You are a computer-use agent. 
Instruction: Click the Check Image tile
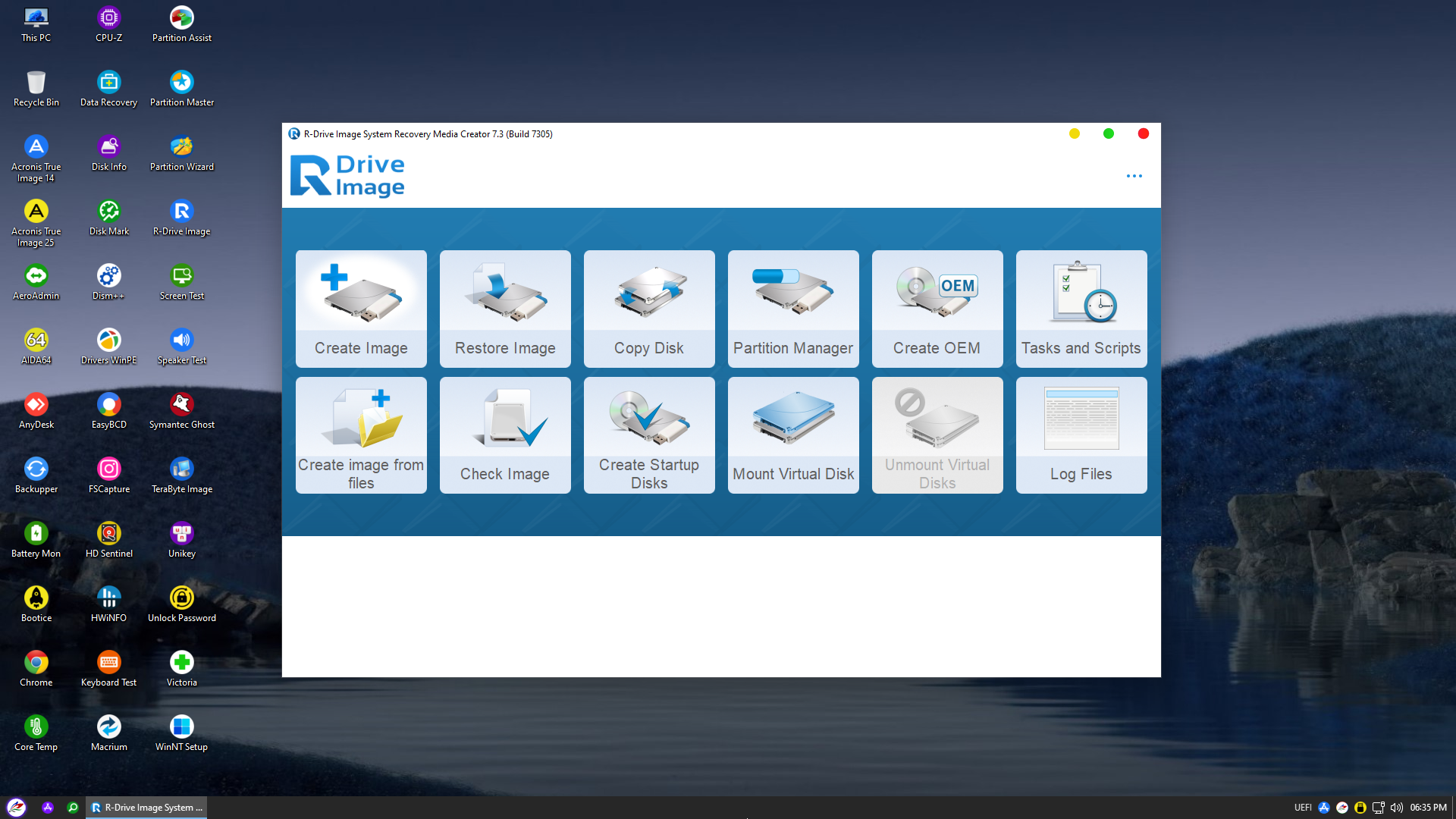[x=505, y=435]
